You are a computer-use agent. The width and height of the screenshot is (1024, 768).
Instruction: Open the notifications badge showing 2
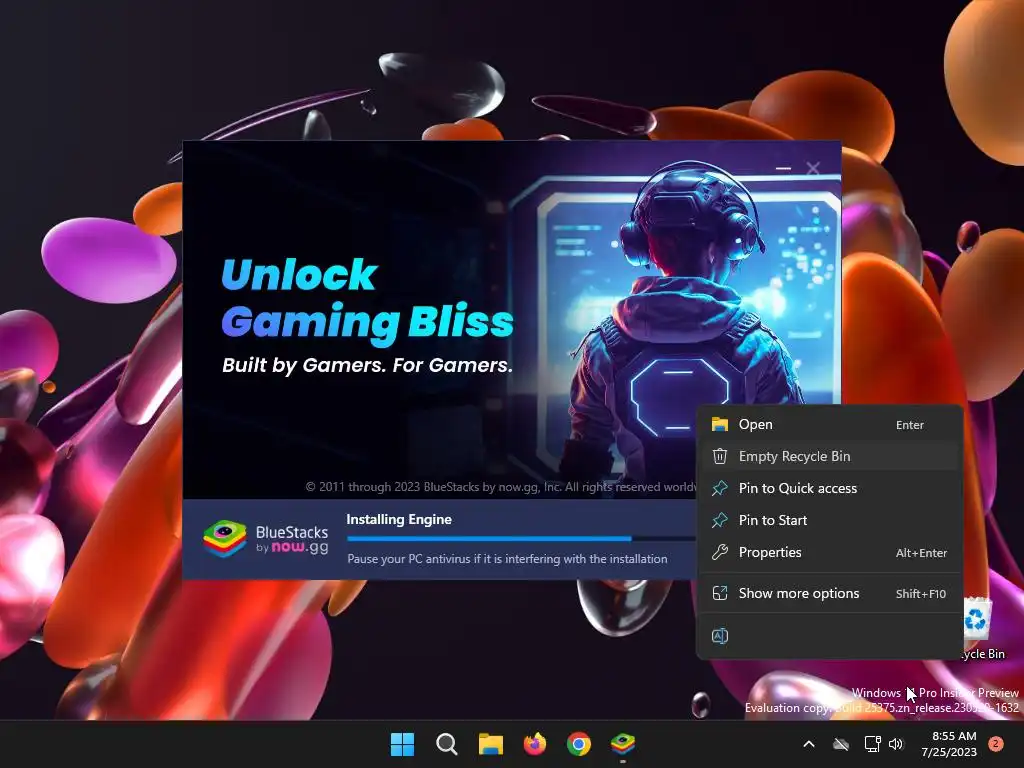[x=996, y=744]
